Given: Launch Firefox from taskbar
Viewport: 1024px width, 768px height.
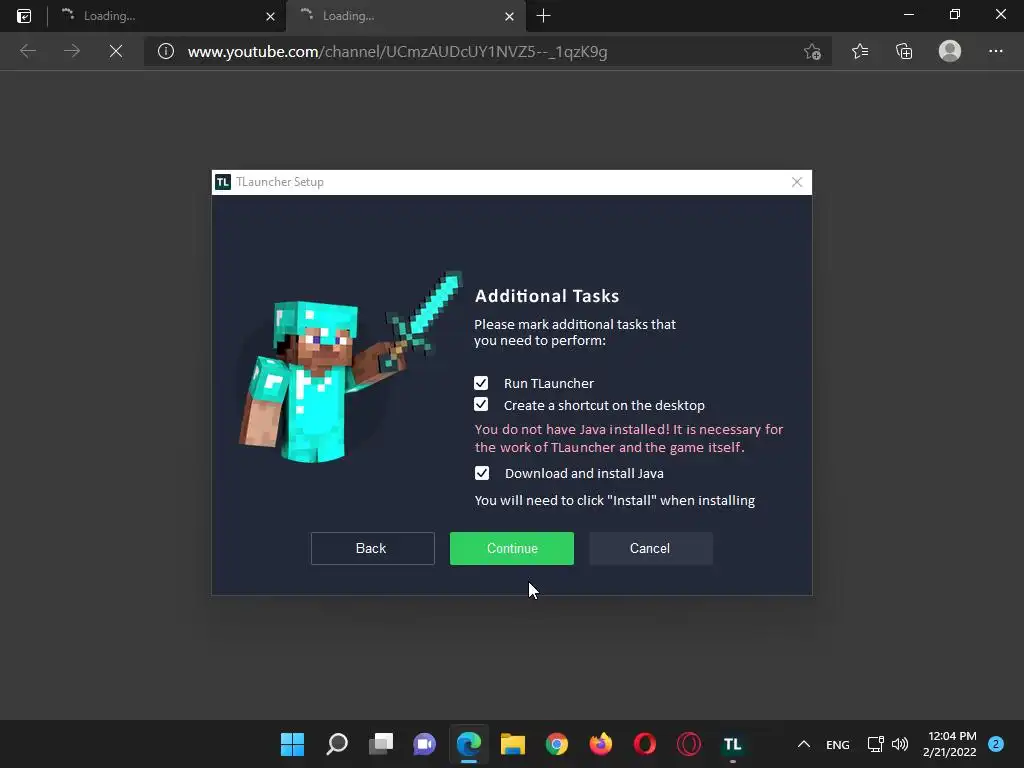Looking at the screenshot, I should click(x=601, y=744).
